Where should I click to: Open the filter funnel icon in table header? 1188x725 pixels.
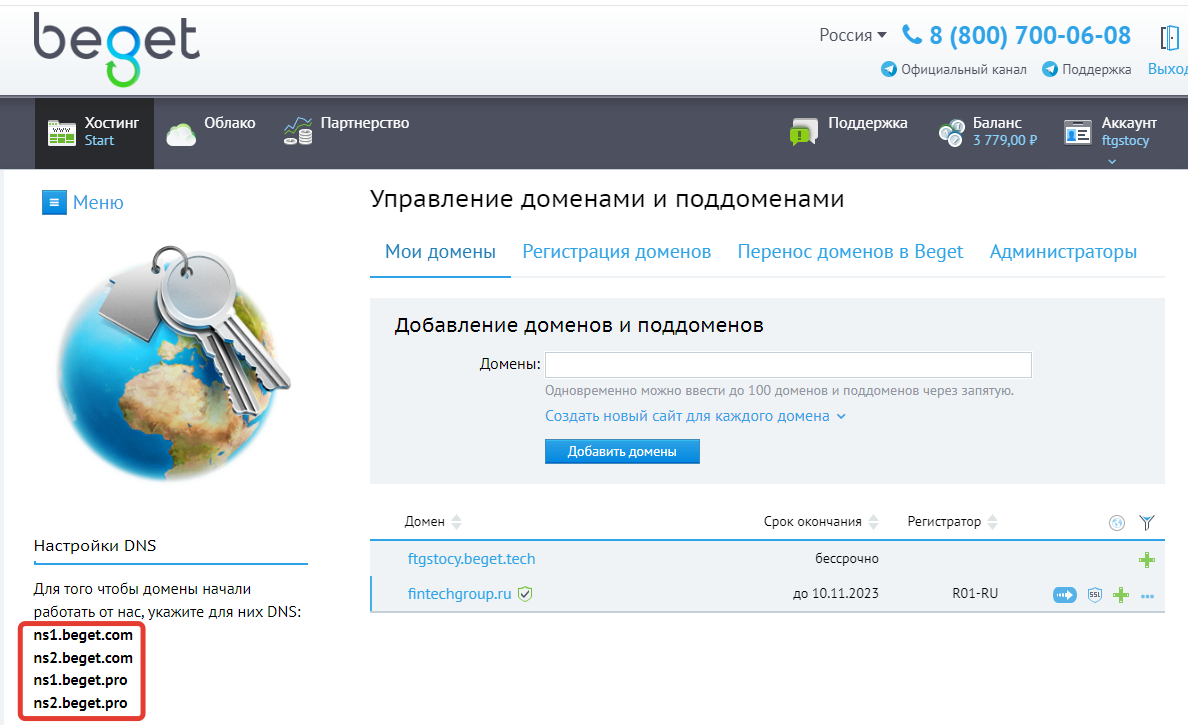tap(1146, 523)
